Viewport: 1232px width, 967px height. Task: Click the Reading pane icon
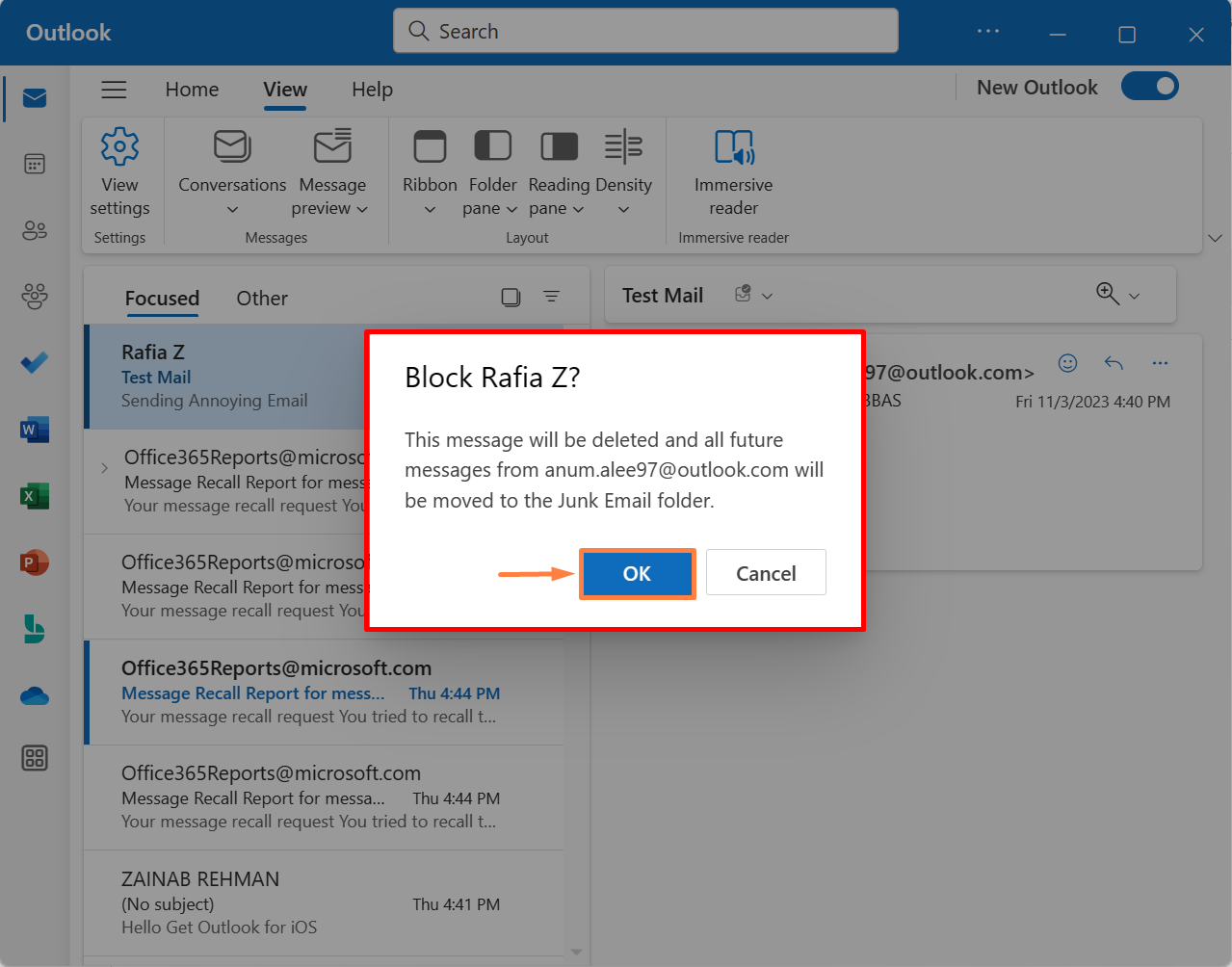click(x=559, y=146)
